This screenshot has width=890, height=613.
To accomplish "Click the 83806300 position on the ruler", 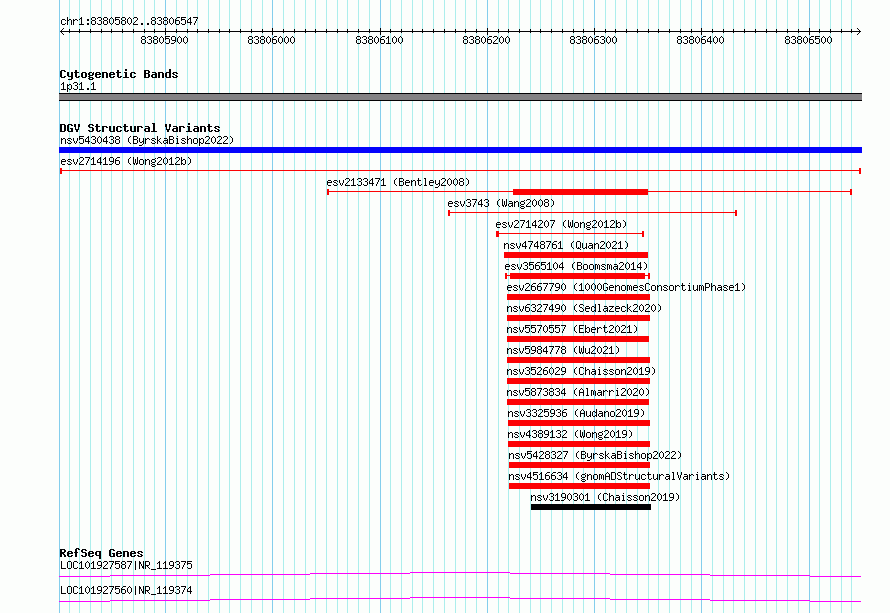I will 593,40.
